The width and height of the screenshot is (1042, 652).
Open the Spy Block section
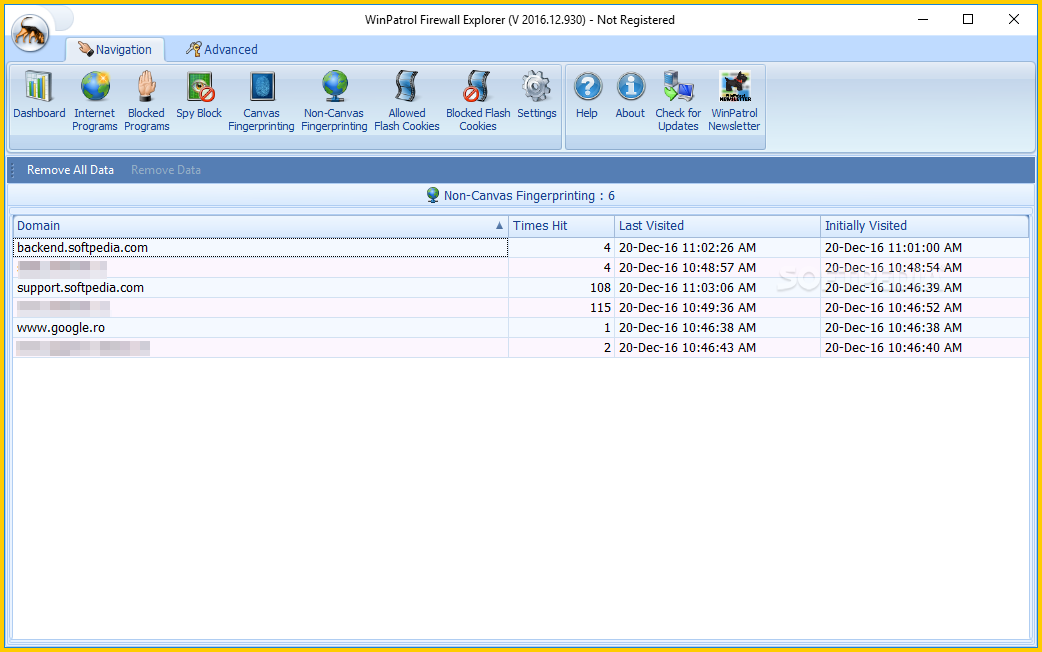point(199,96)
